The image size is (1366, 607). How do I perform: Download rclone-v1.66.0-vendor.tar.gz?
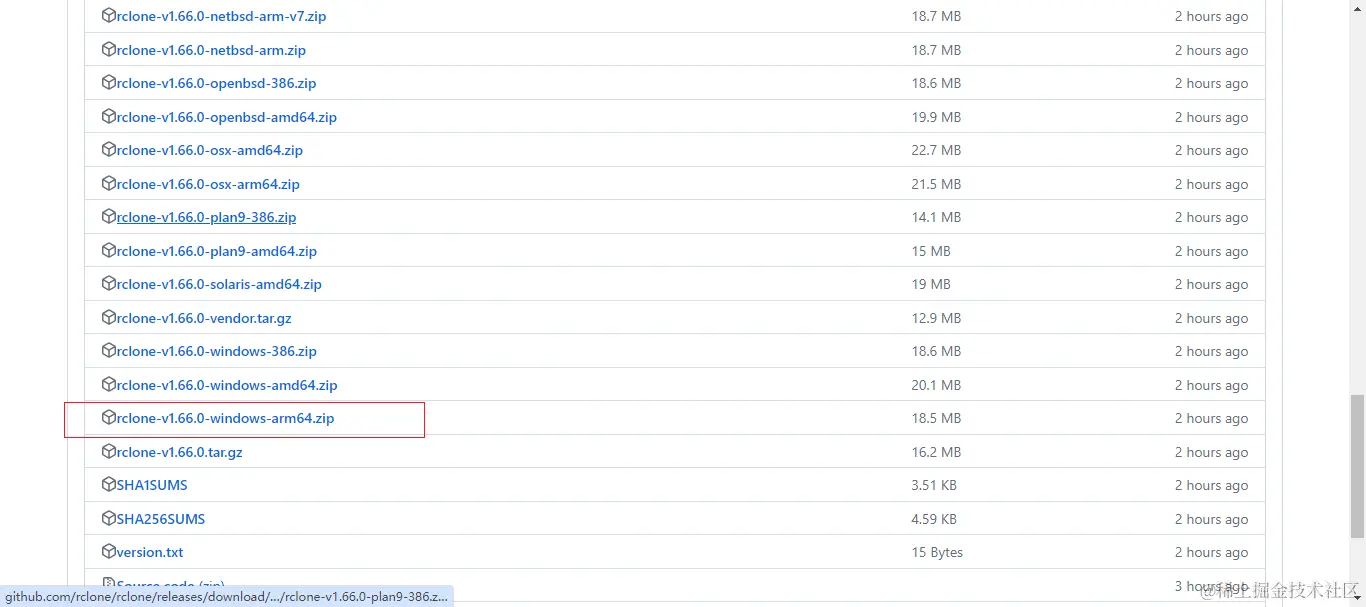pos(204,318)
